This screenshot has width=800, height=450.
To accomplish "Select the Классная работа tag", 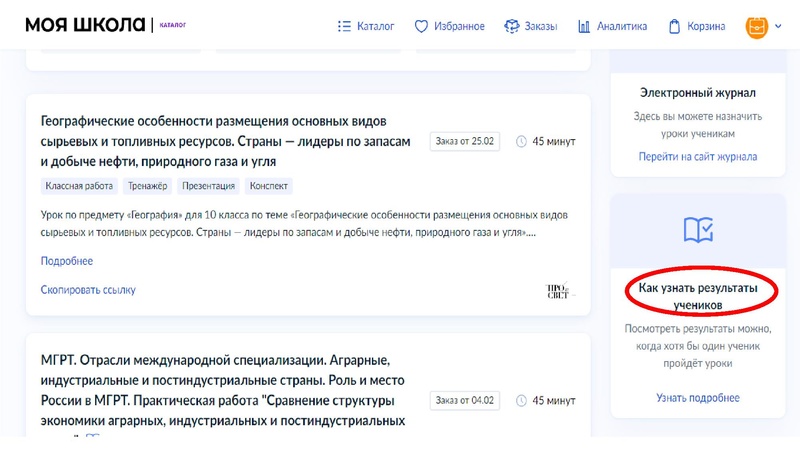I will coord(79,186).
